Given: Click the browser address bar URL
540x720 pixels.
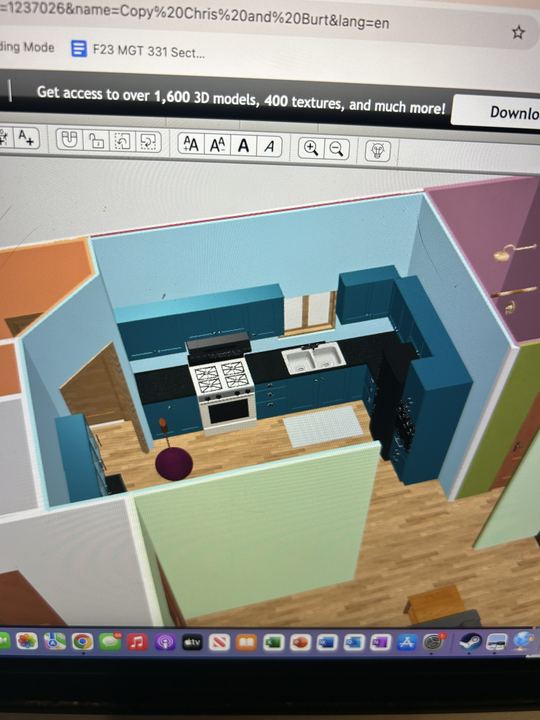Looking at the screenshot, I should click(x=195, y=16).
